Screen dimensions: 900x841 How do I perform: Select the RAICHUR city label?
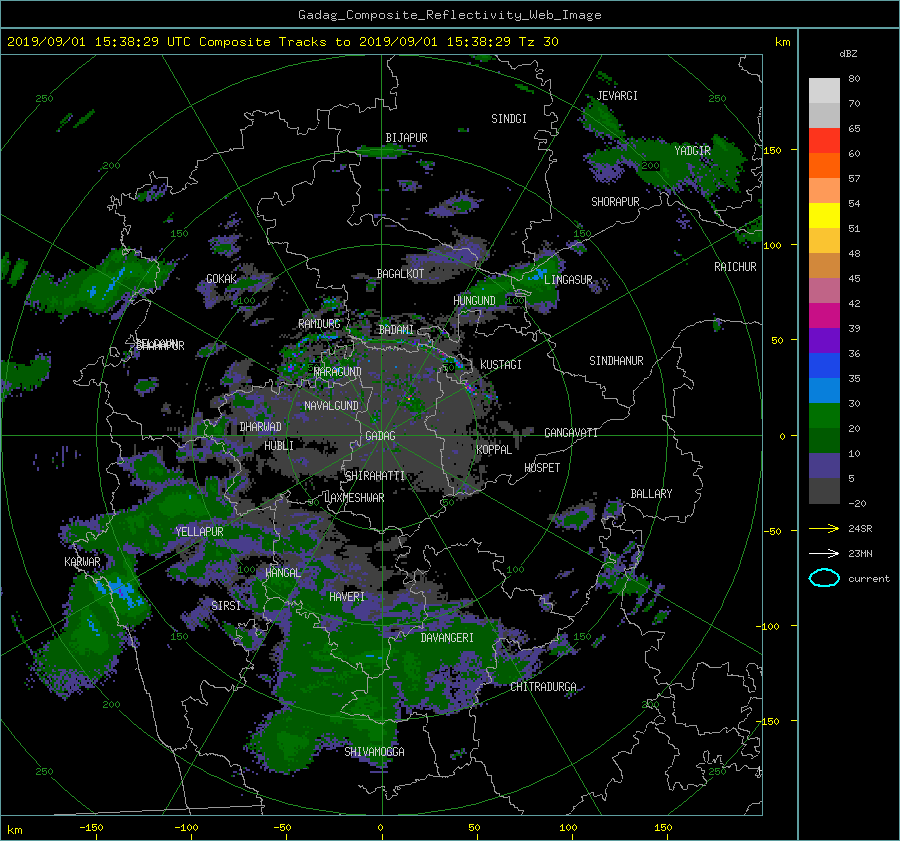tap(735, 267)
